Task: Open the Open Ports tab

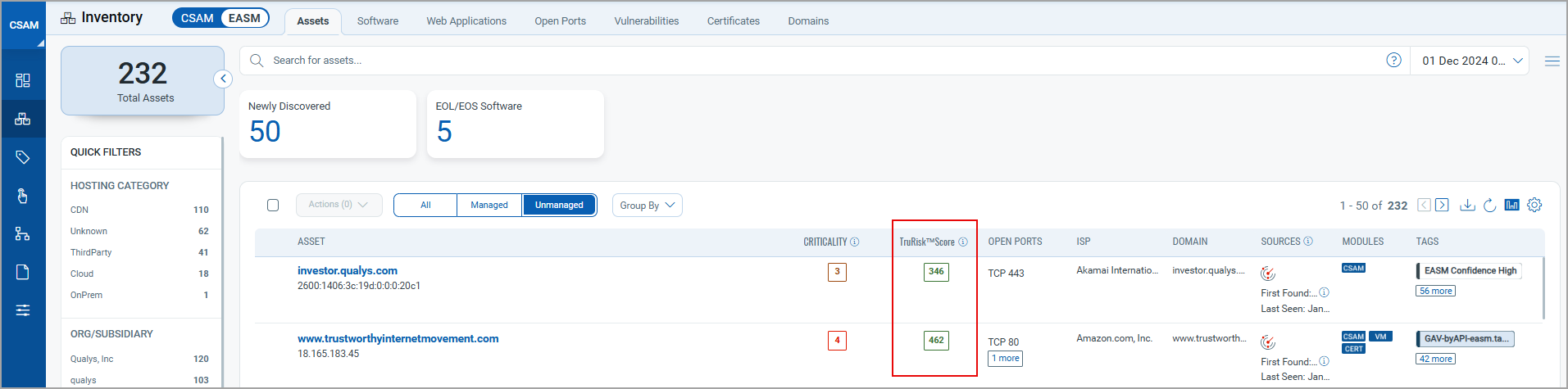Action: [561, 21]
